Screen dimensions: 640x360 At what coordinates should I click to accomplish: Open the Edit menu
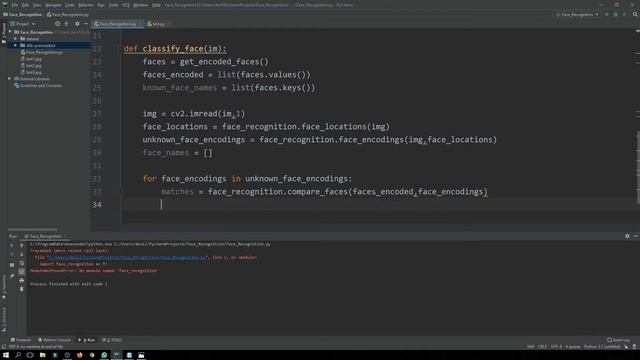point(25,5)
